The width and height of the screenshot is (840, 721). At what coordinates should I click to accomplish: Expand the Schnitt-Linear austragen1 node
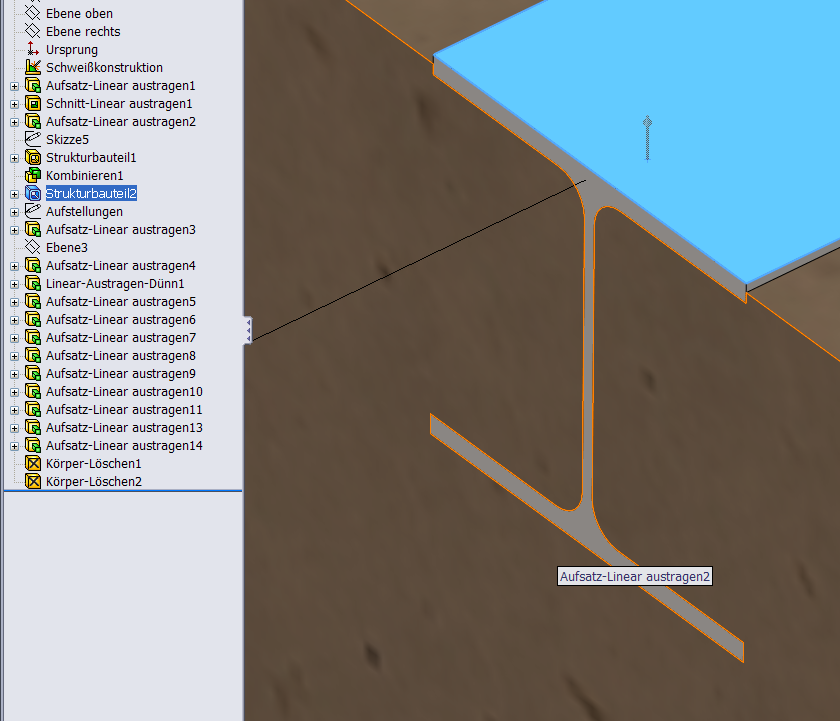(14, 104)
